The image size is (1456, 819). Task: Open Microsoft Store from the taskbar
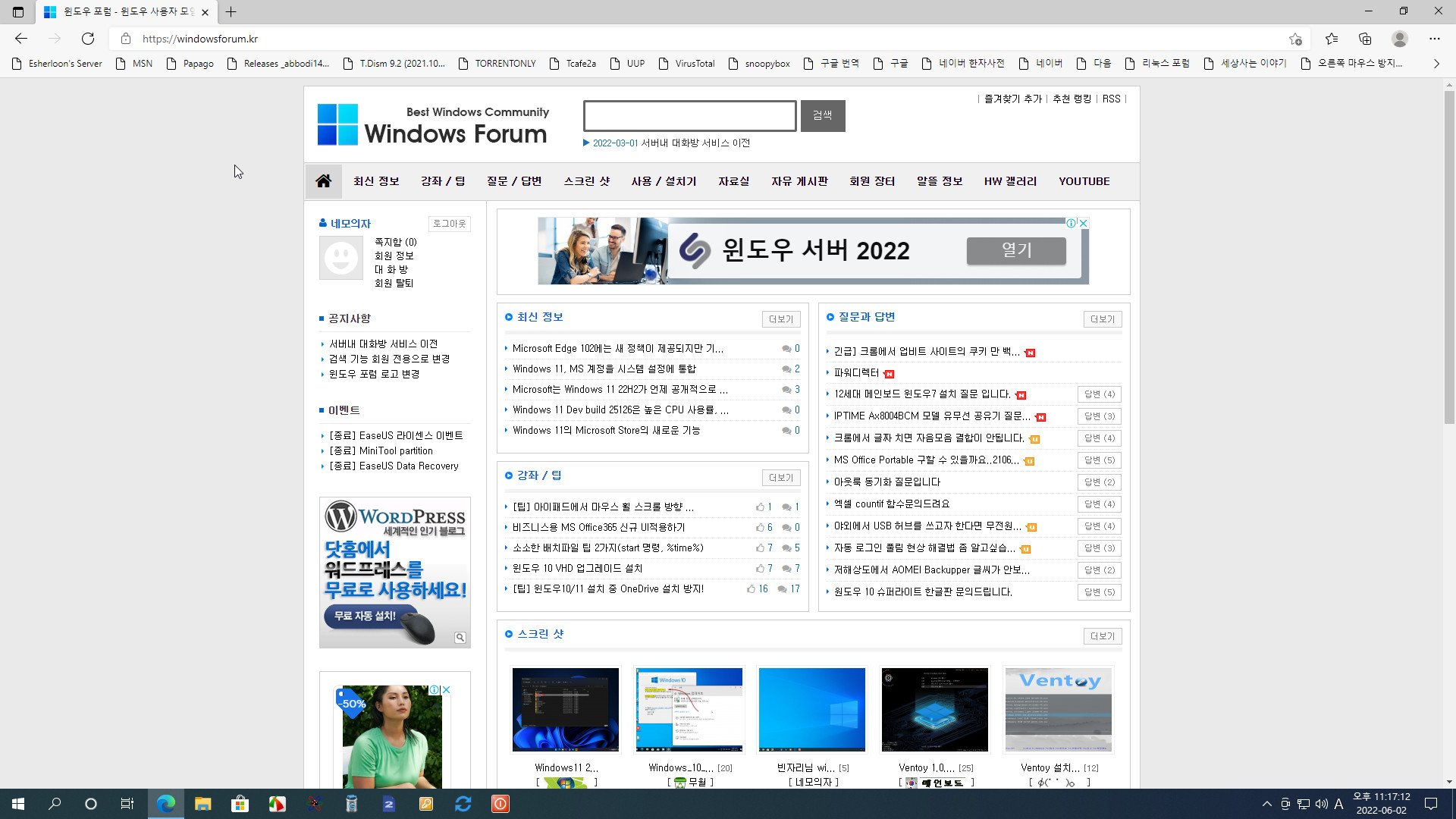click(x=240, y=804)
